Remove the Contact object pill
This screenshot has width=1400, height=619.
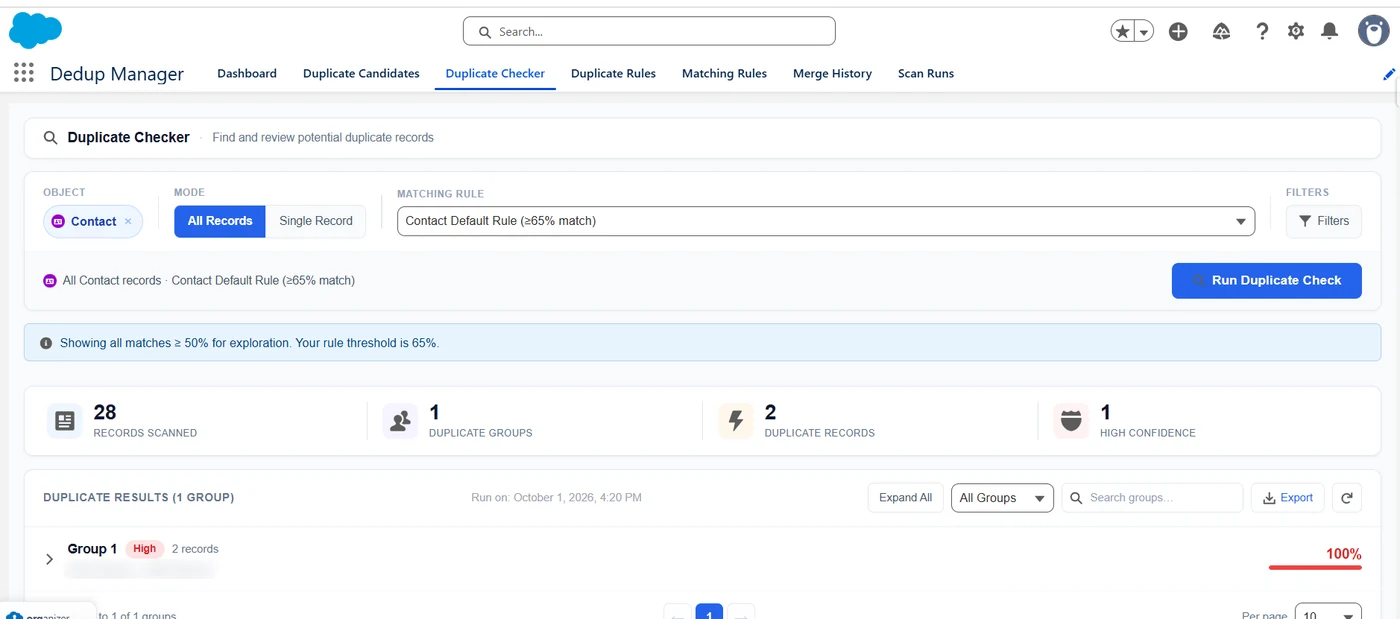click(x=128, y=222)
